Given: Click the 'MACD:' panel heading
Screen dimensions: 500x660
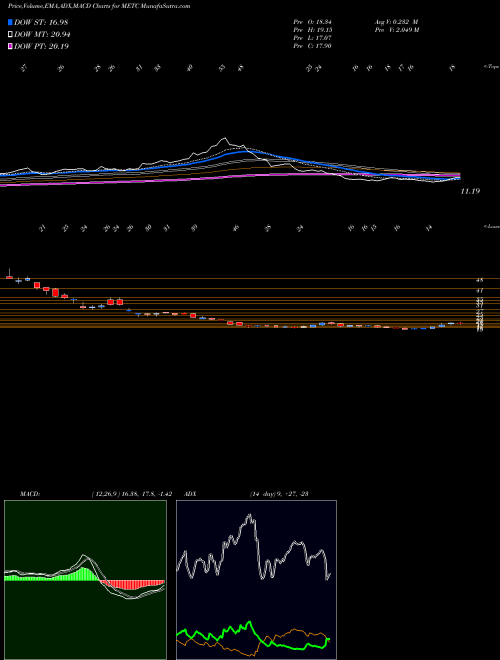Looking at the screenshot, I should tap(29, 494).
